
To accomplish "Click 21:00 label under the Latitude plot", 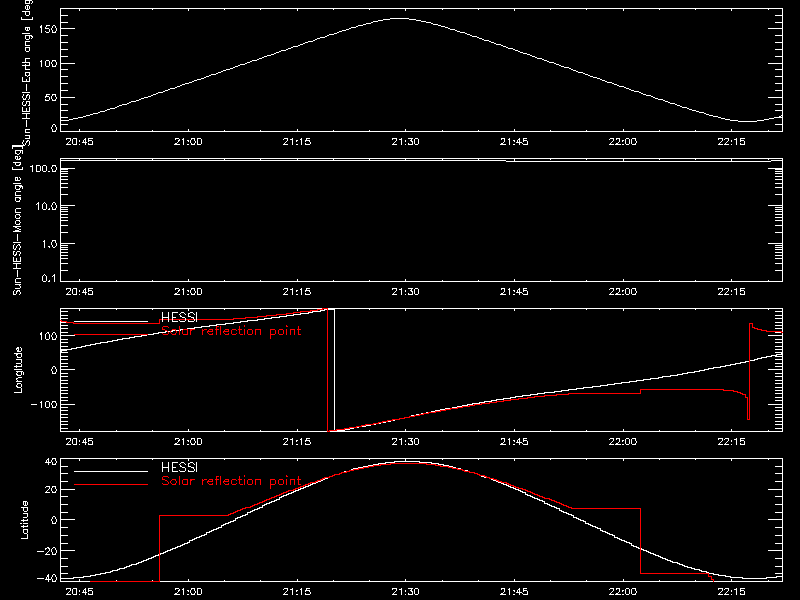I will click(x=188, y=592).
